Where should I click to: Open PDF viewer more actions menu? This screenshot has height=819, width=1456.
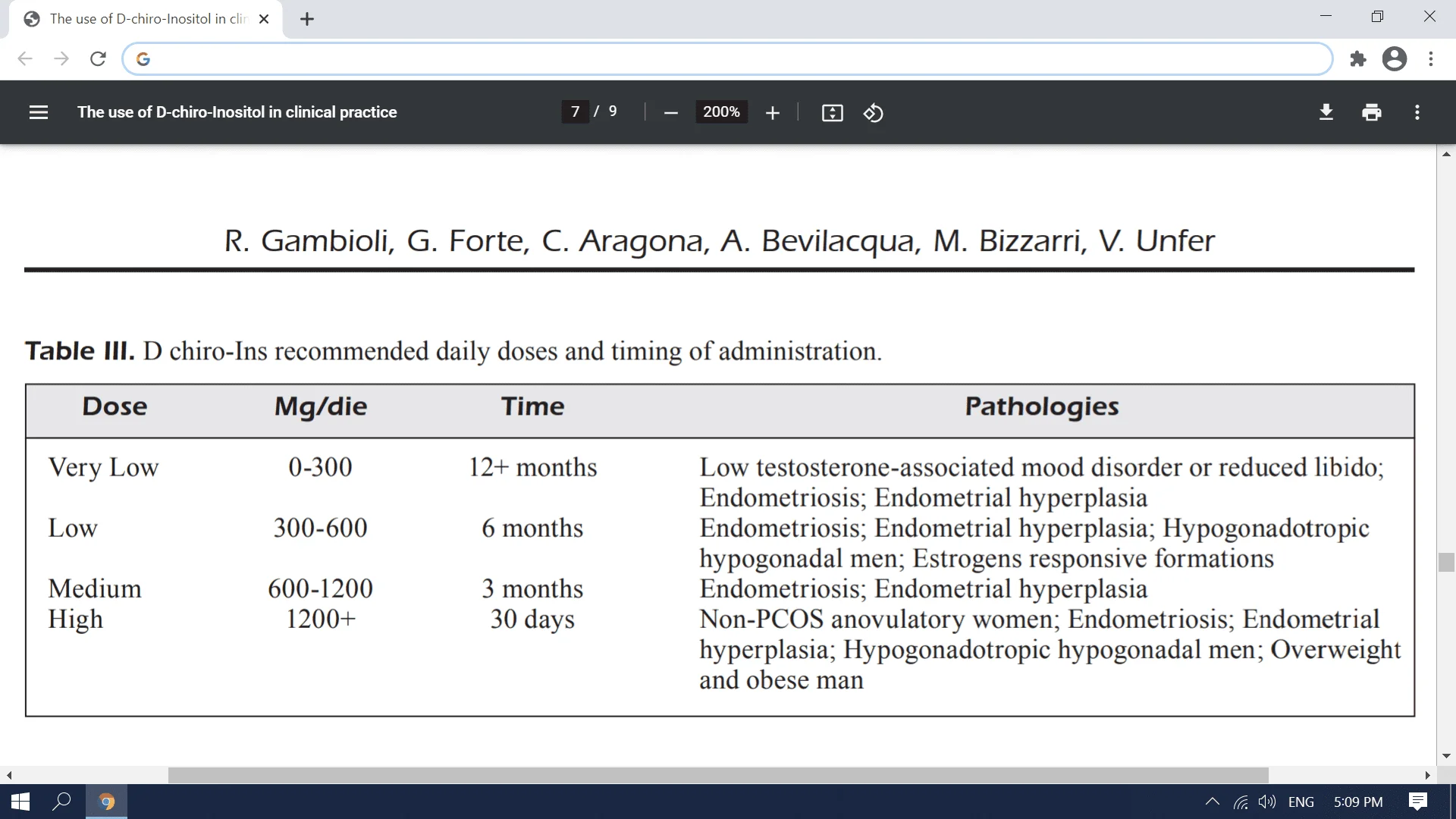(x=1417, y=112)
